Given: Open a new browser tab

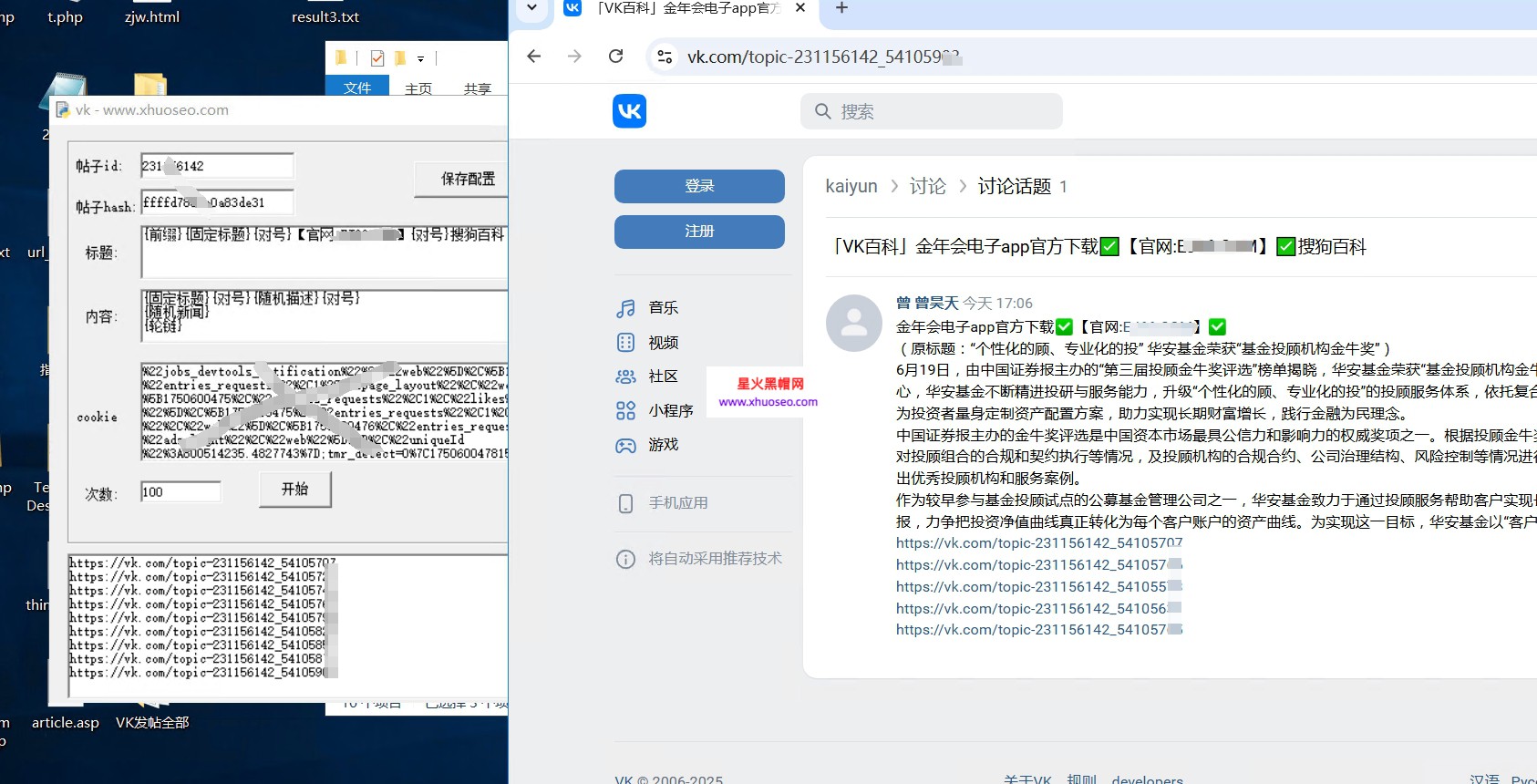Looking at the screenshot, I should pyautogui.click(x=841, y=8).
